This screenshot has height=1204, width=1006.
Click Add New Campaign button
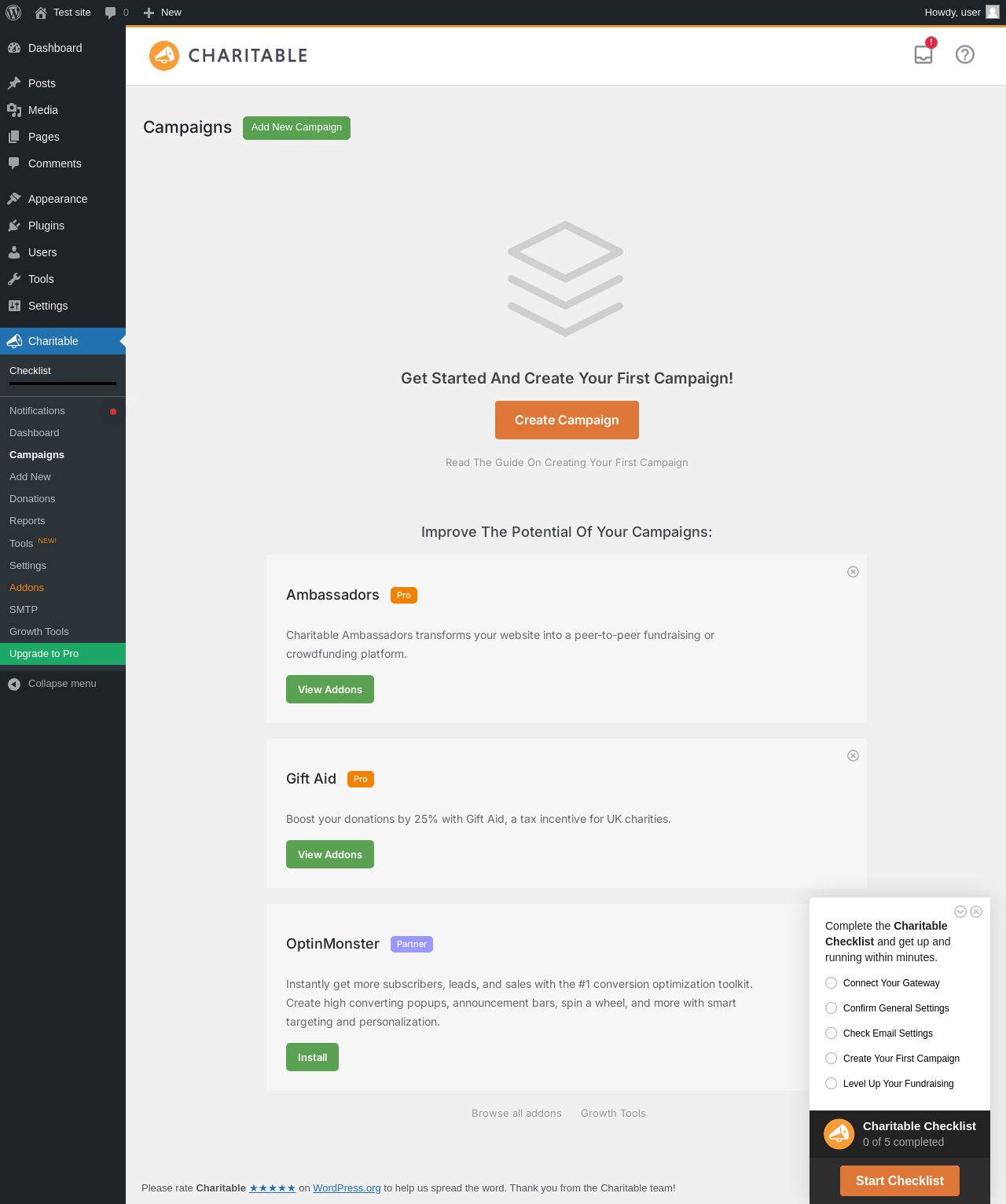pyautogui.click(x=296, y=127)
